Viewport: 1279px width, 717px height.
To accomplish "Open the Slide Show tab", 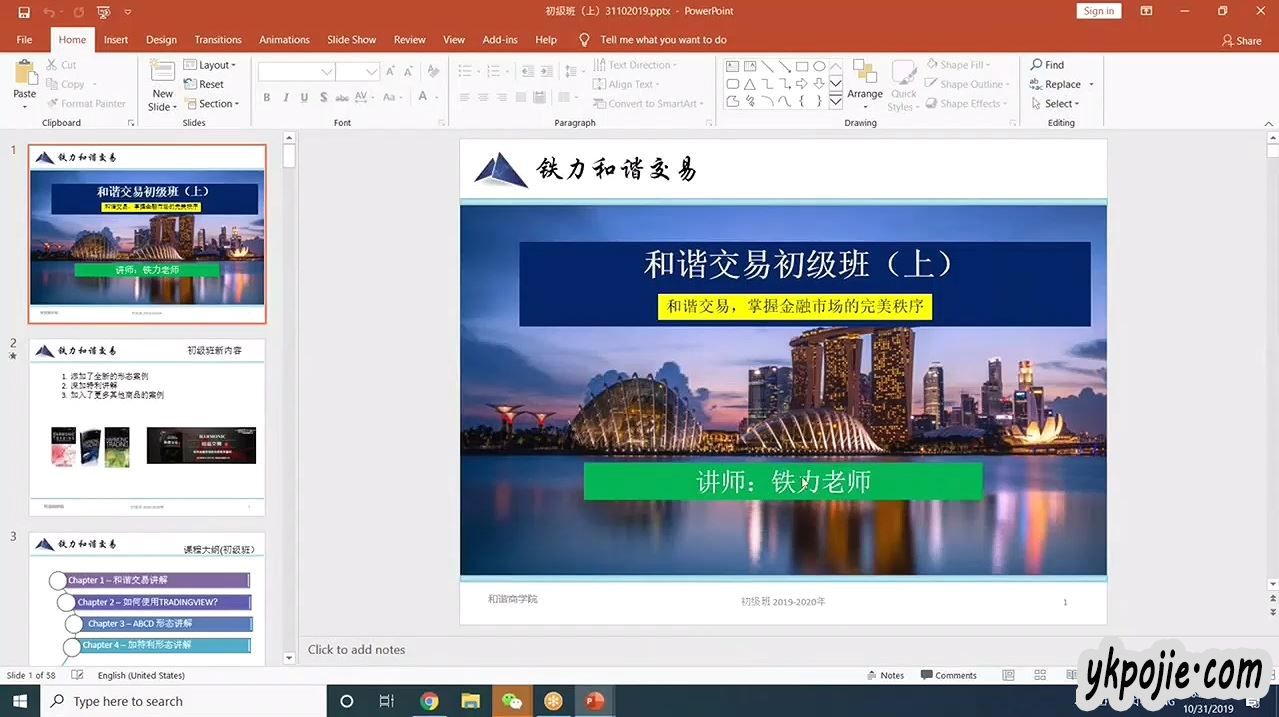I will 351,40.
